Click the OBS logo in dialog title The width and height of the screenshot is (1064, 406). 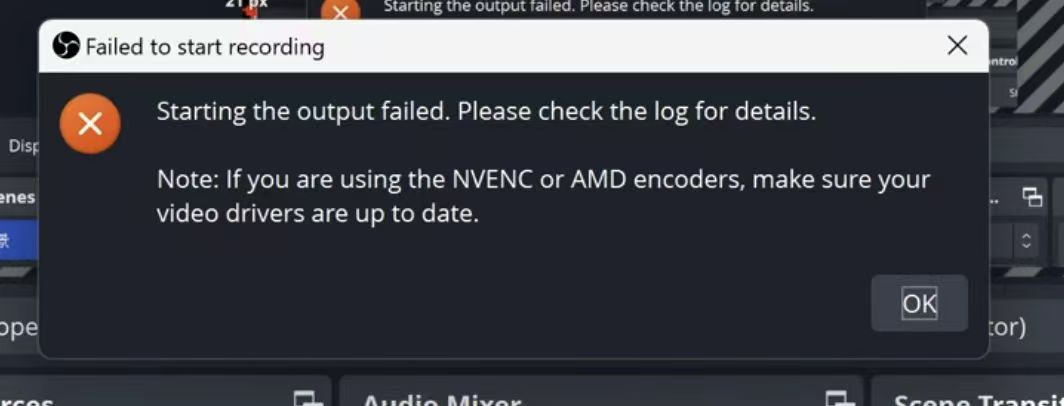click(66, 46)
